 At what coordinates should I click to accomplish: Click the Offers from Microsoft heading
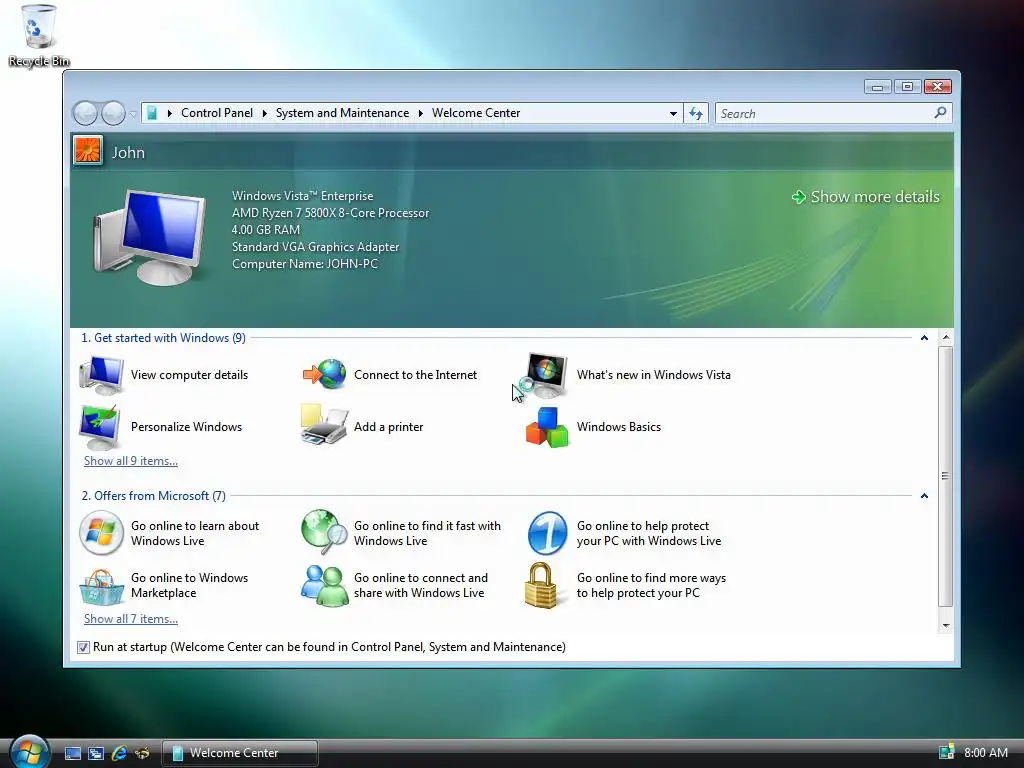(x=153, y=496)
